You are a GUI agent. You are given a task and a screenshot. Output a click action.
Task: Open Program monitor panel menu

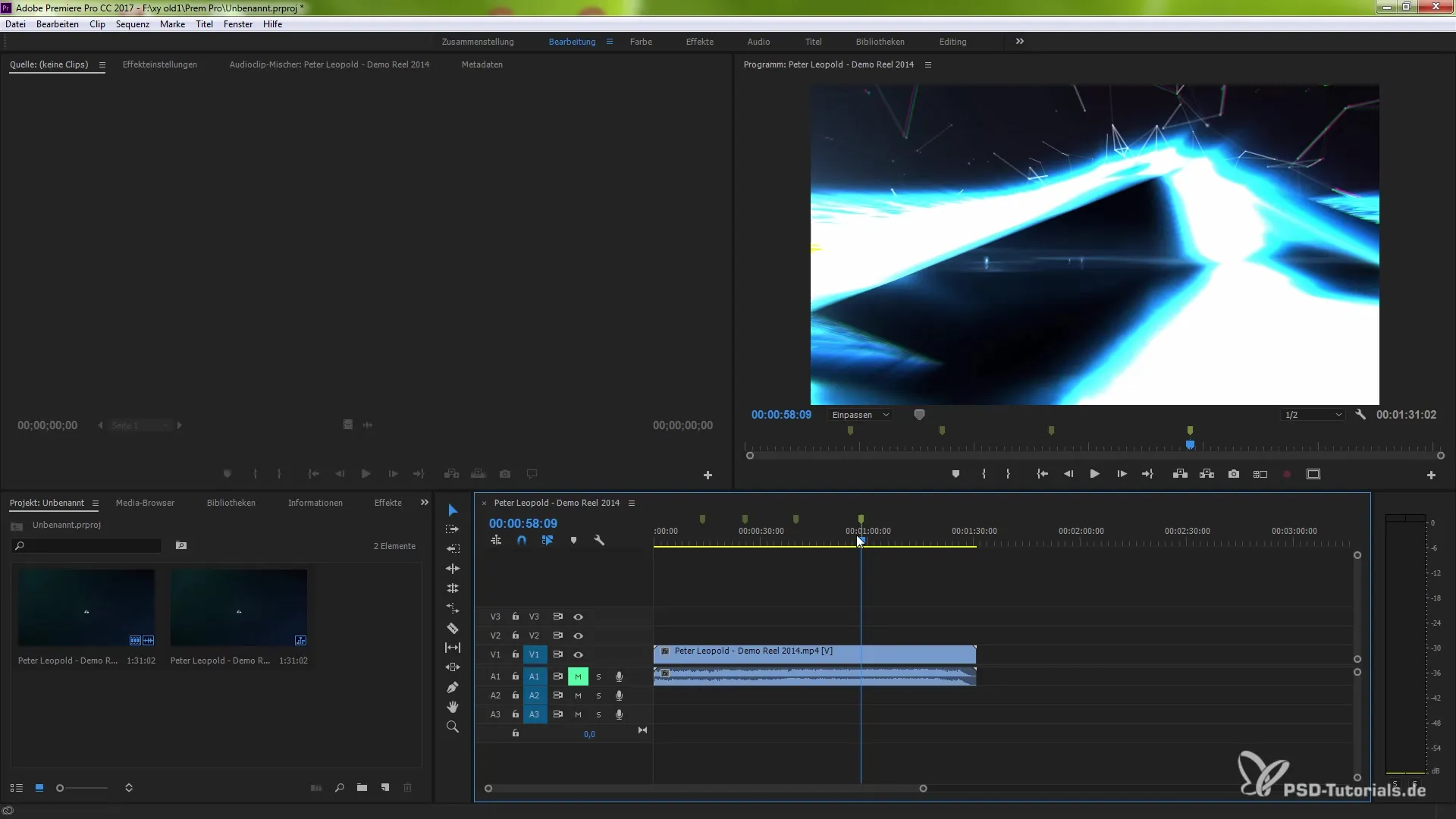point(928,64)
